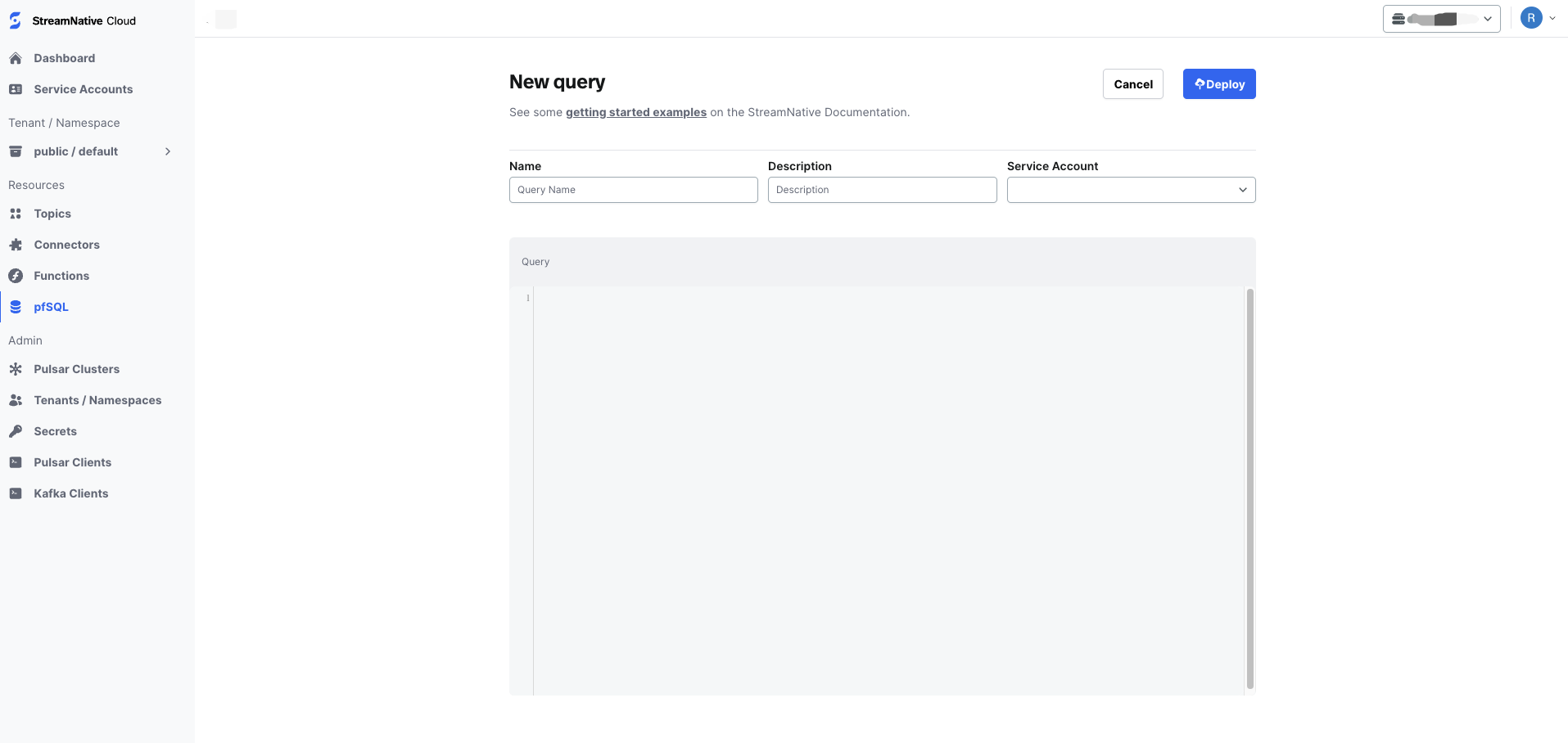
Task: Click the Deploy button
Action: (1218, 83)
